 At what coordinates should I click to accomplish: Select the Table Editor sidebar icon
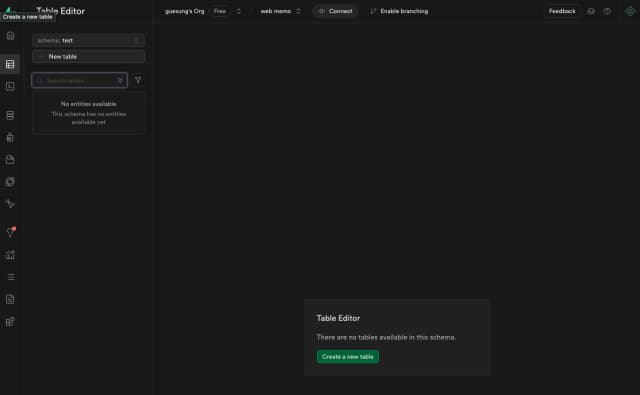[10, 64]
